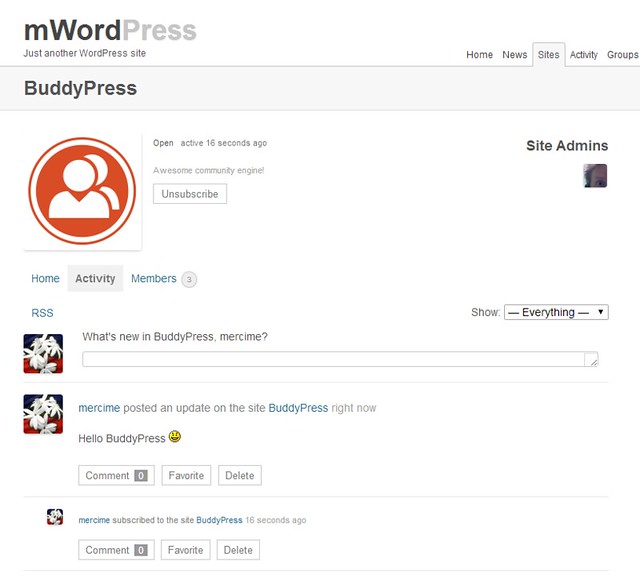
Task: Switch to the site's Home tab
Action: point(45,278)
